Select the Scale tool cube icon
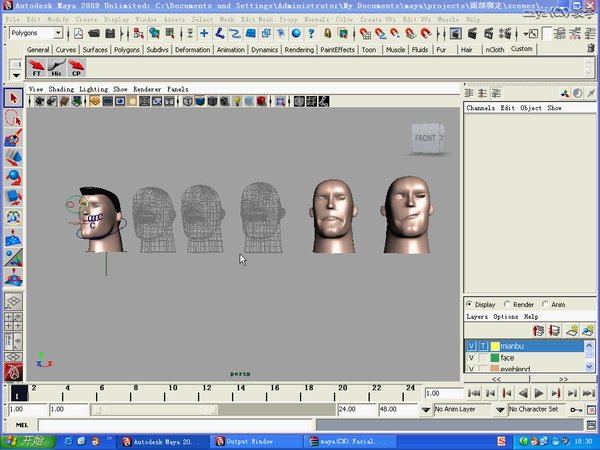 click(13, 197)
